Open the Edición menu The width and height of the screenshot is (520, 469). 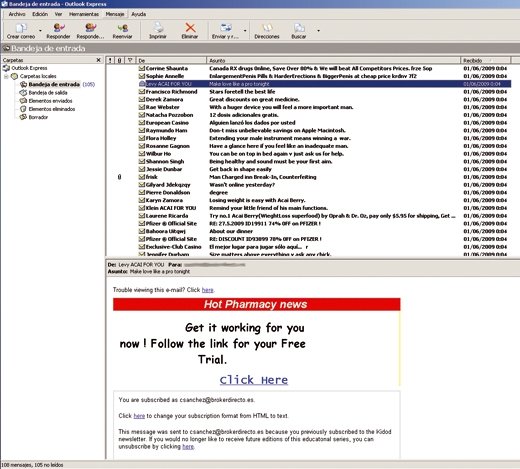[40, 14]
